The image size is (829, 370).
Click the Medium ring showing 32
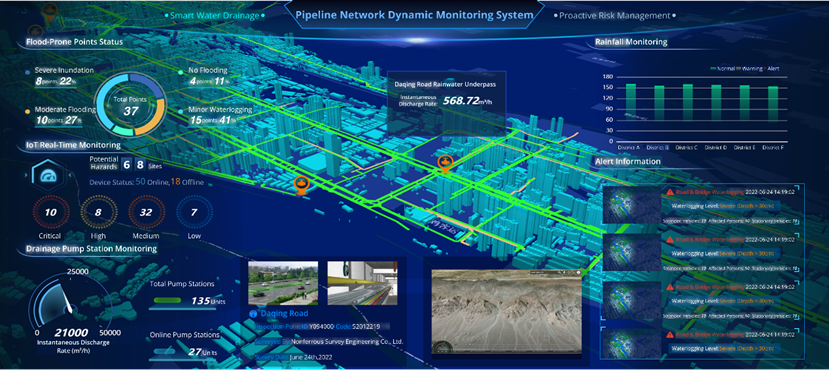click(146, 212)
